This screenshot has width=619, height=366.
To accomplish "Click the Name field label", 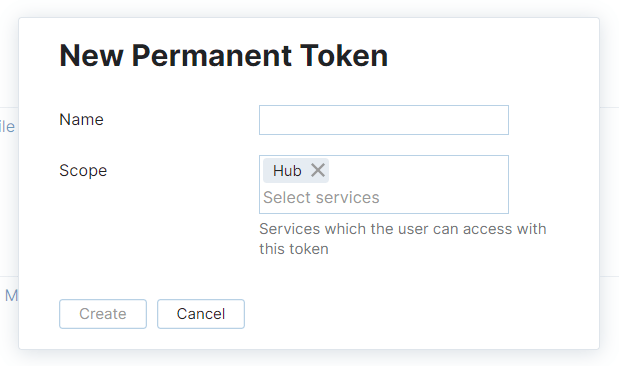I will pos(81,120).
